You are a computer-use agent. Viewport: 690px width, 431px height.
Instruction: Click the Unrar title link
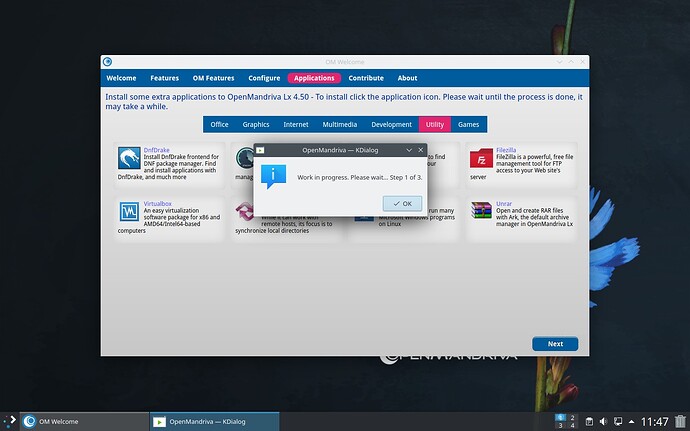tap(504, 204)
